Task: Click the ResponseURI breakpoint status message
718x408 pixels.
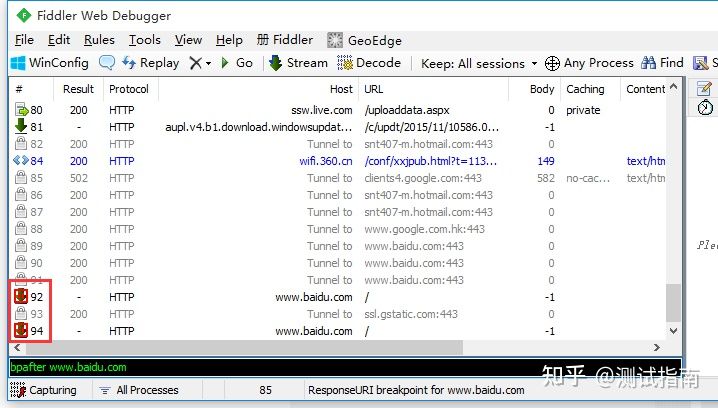Action: pyautogui.click(x=416, y=390)
